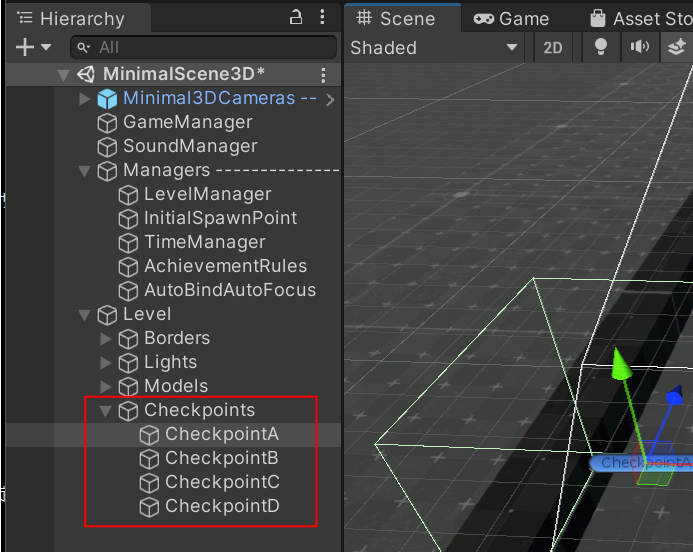Open the Asset Store tab
Screen dimensions: 693x552
click(641, 19)
